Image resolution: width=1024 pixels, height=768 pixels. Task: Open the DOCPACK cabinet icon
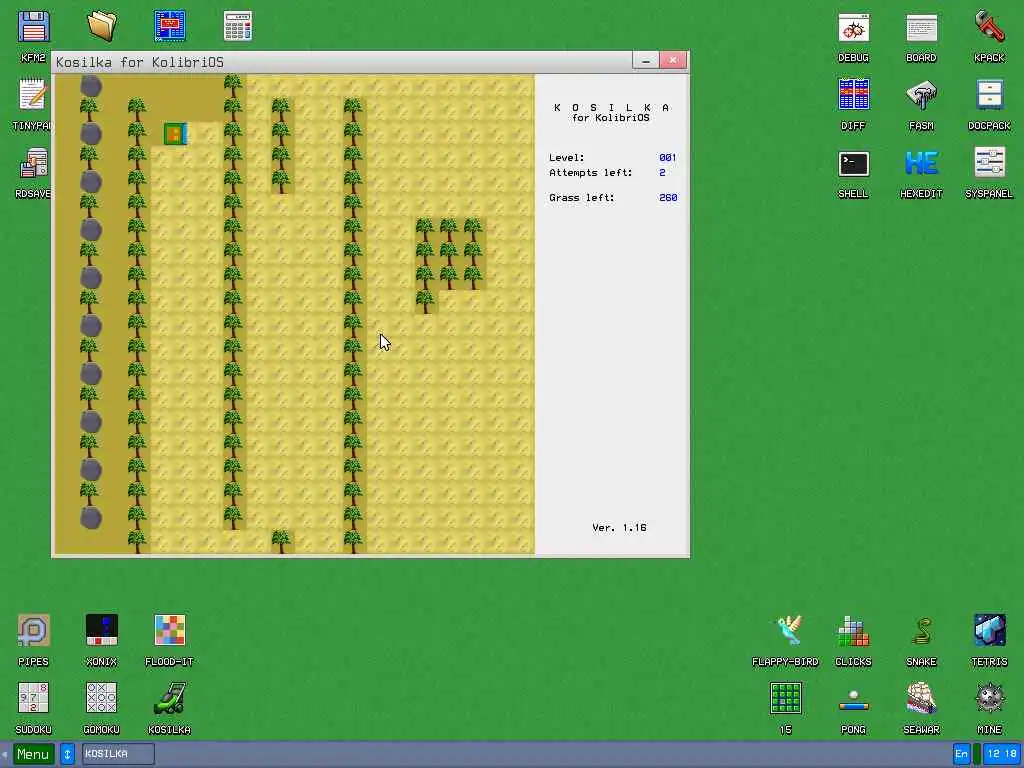(x=989, y=95)
